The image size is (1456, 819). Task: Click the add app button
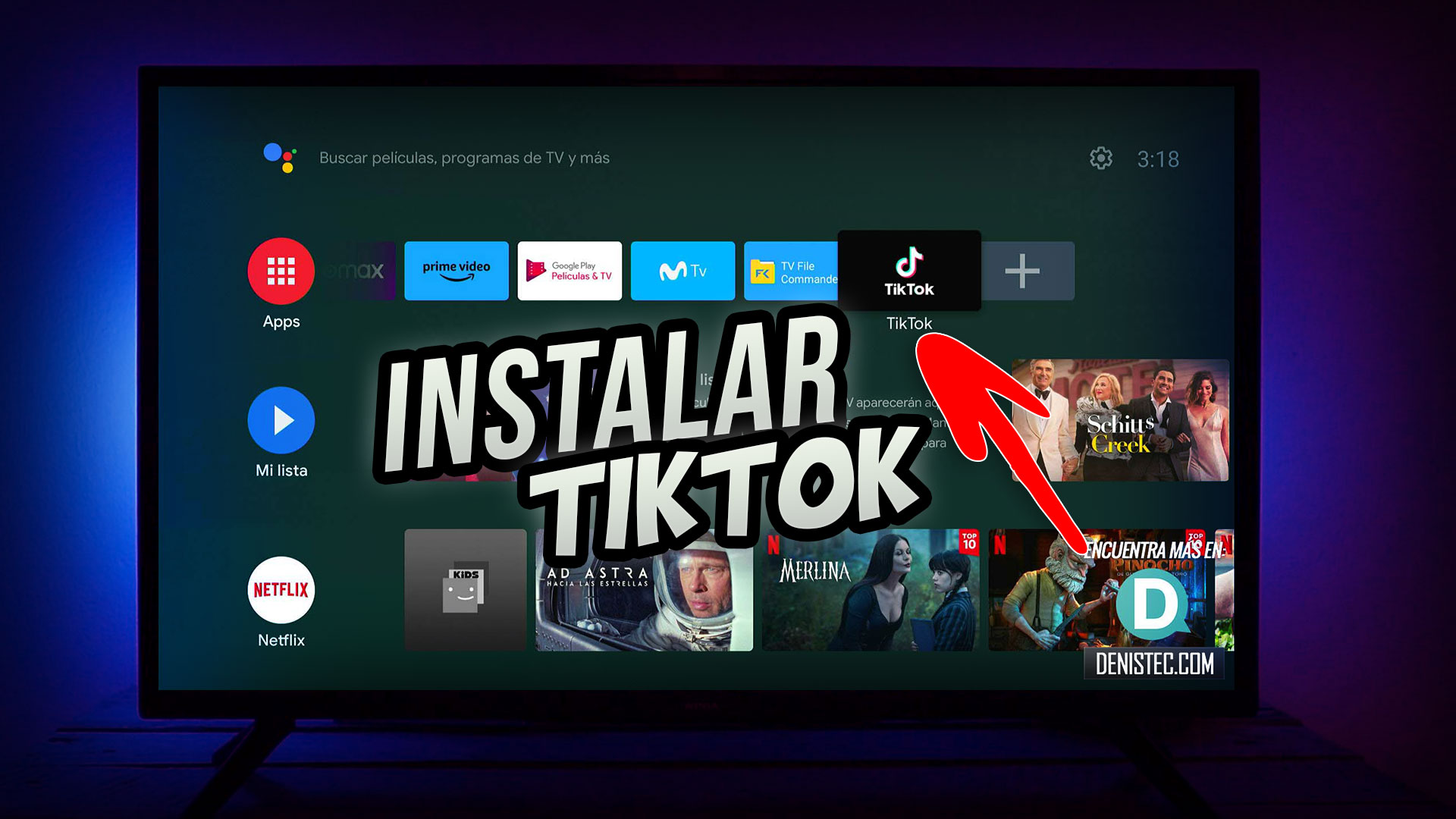(1025, 270)
